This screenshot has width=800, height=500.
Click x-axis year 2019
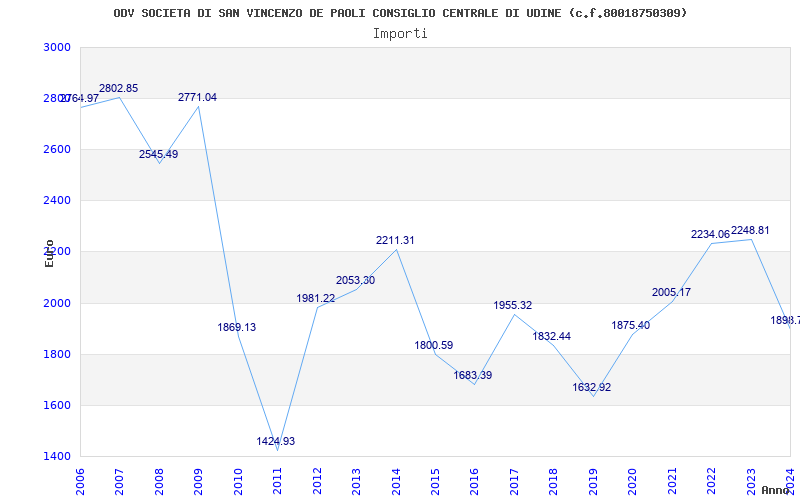point(593,481)
